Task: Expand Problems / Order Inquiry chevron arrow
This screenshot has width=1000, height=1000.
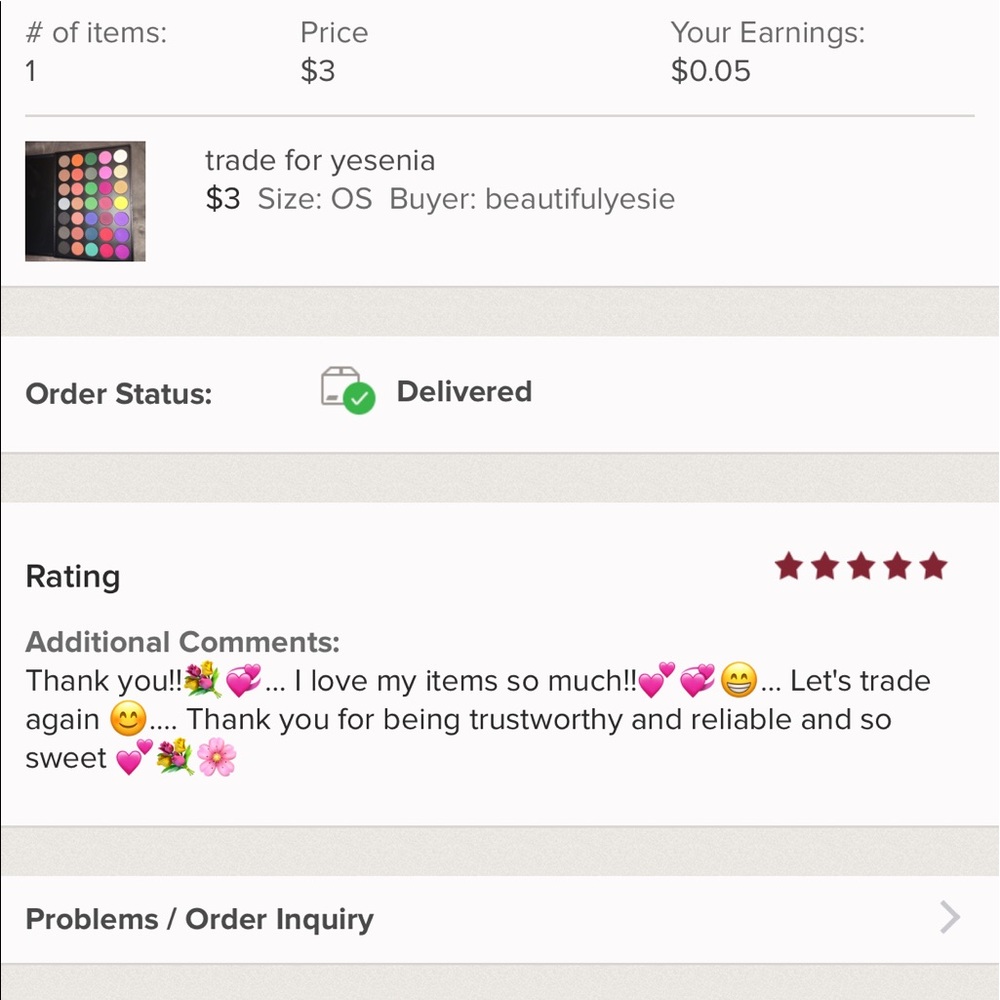Action: pyautogui.click(x=950, y=918)
